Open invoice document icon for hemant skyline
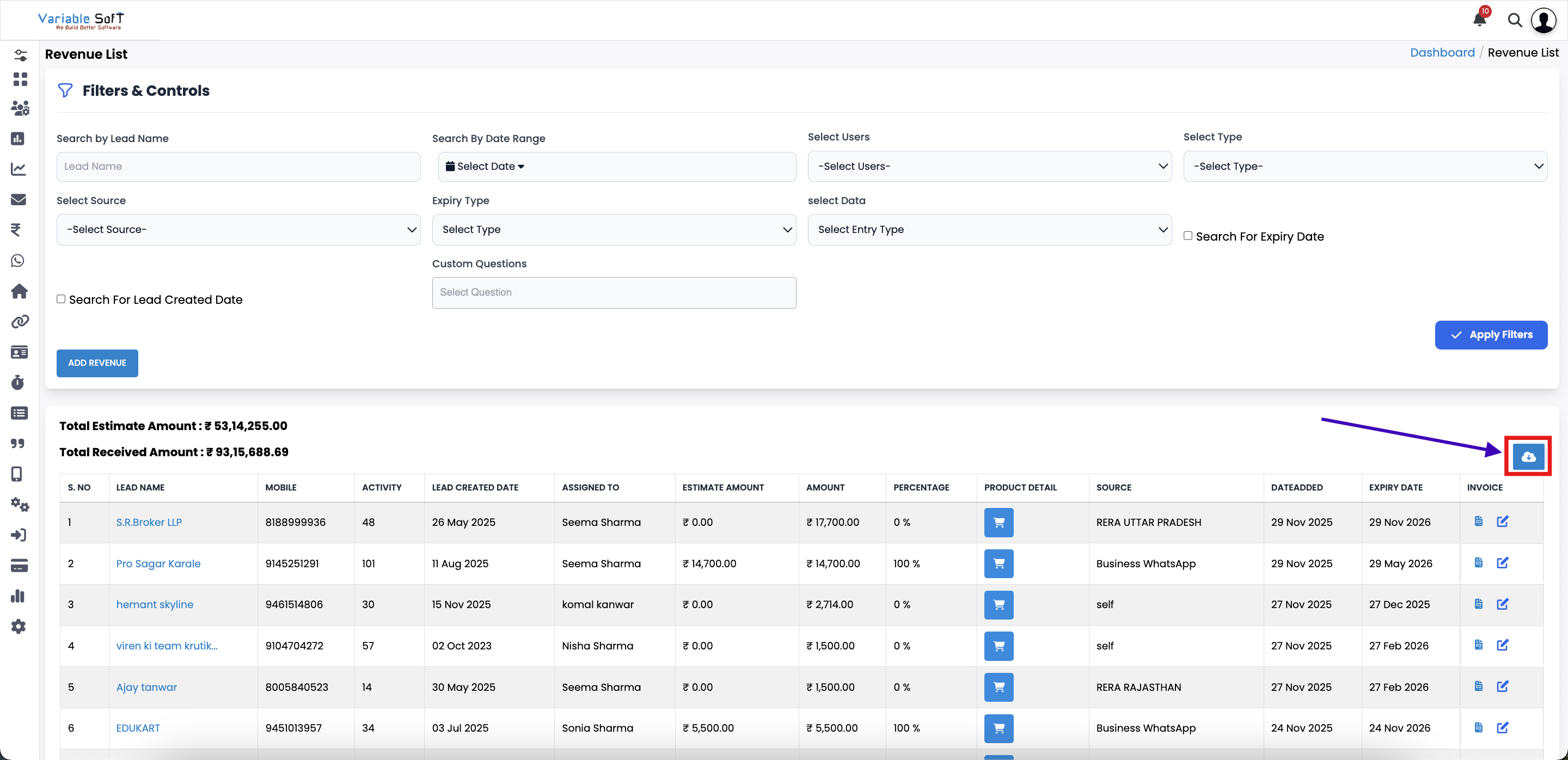This screenshot has width=1568, height=760. (1478, 604)
